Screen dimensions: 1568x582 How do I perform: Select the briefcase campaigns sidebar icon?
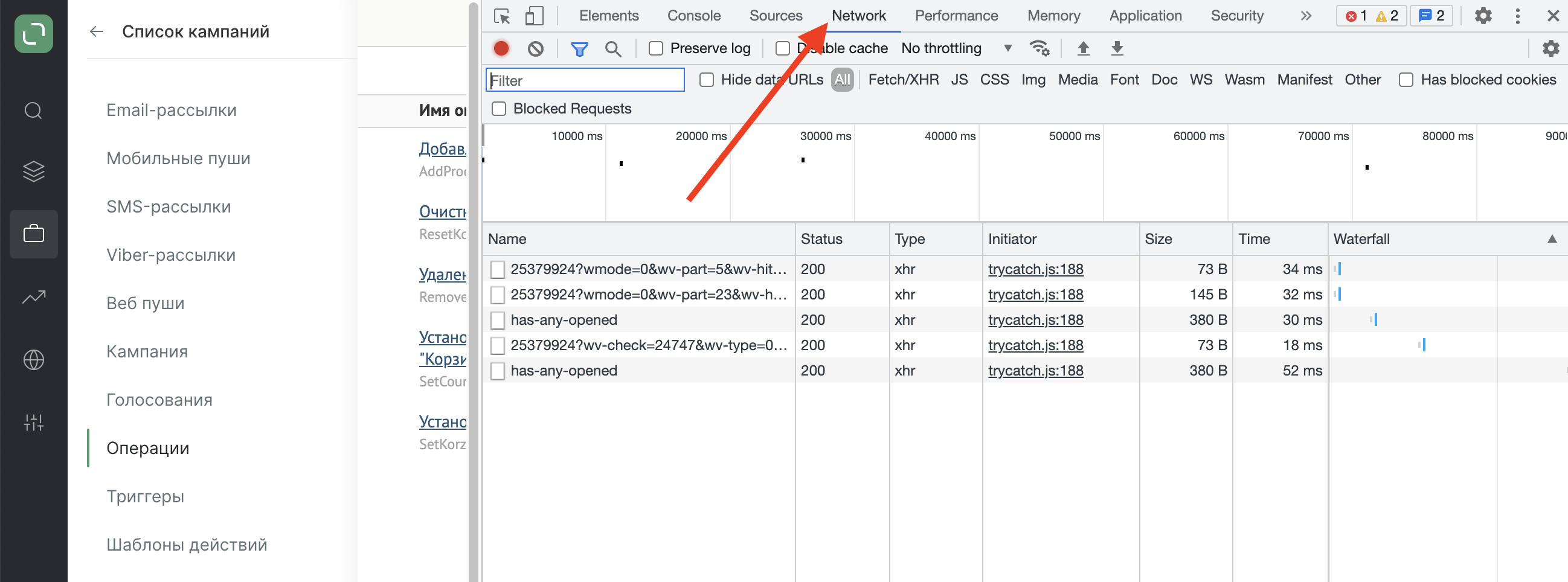33,234
